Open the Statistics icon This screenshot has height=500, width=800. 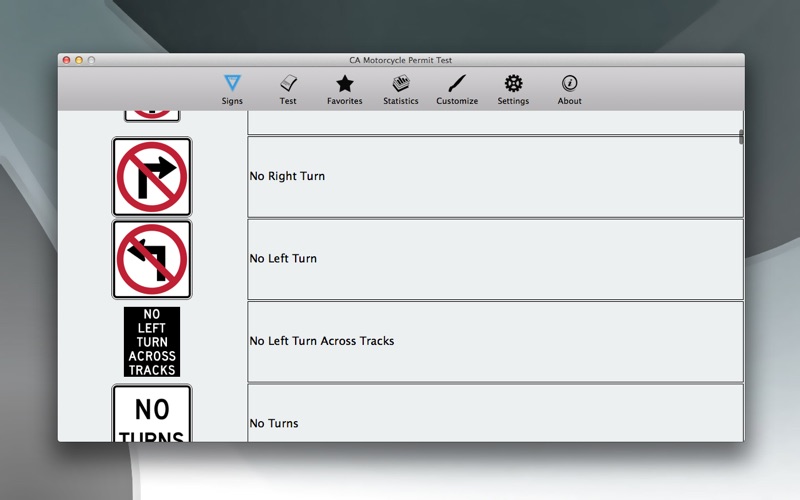tap(401, 83)
